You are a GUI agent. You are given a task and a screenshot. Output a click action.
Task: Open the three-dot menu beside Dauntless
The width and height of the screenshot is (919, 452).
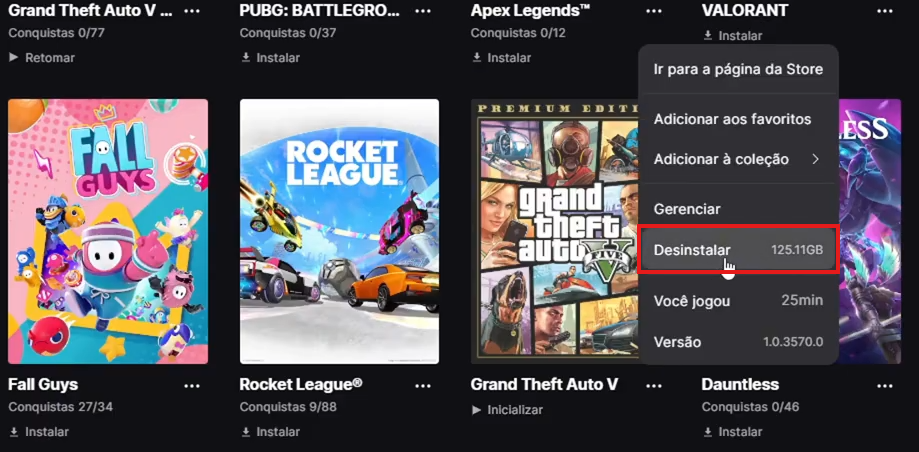(884, 385)
